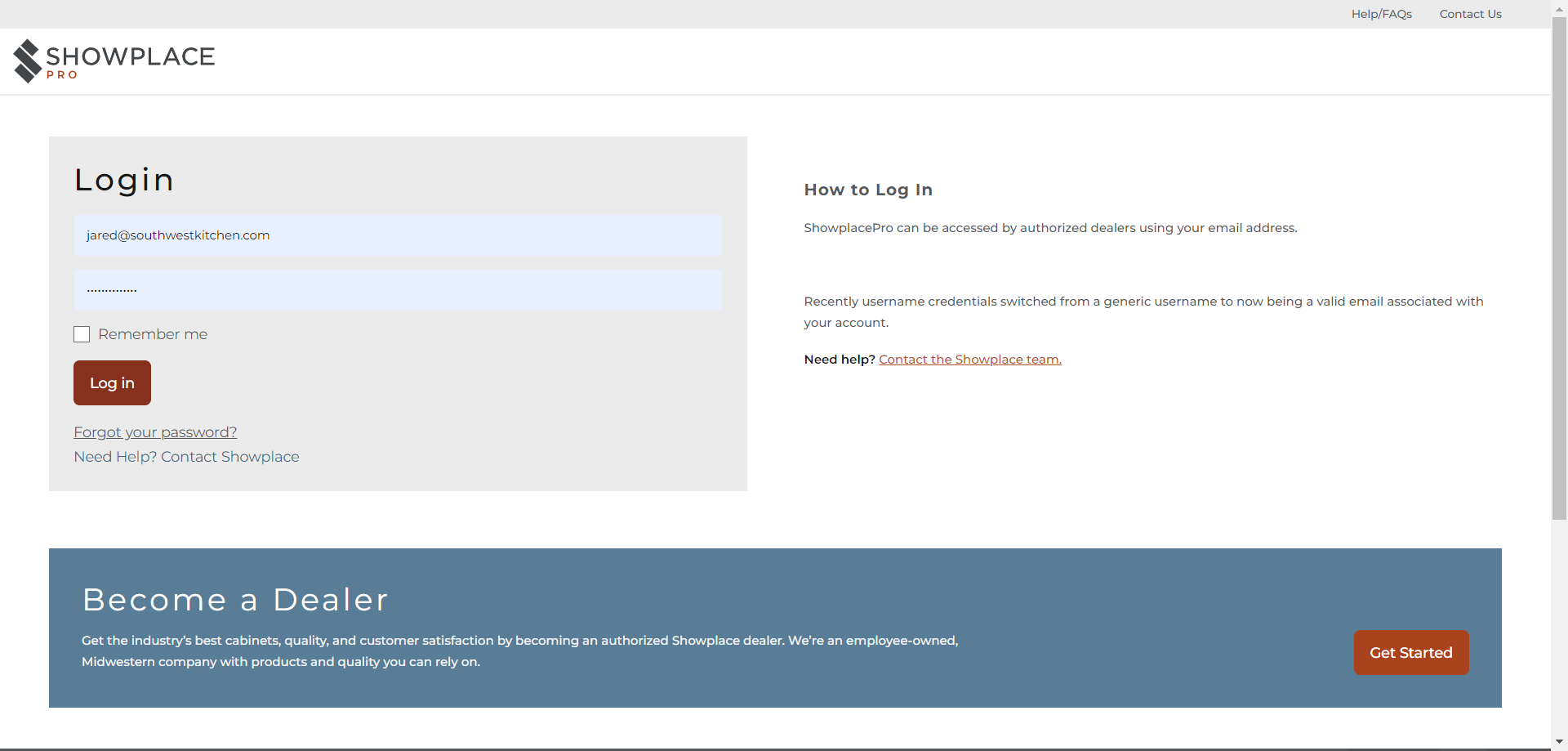Click the password input field
This screenshot has width=1568, height=751.
tap(398, 289)
